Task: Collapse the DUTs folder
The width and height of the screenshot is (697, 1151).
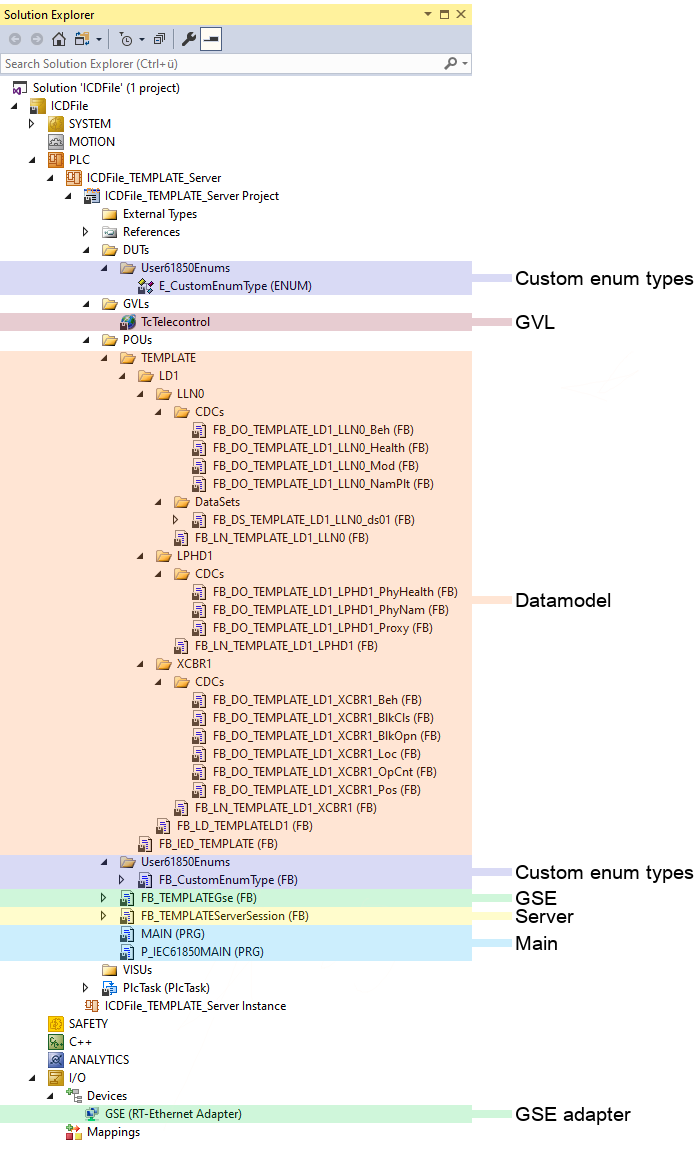Action: click(x=86, y=250)
